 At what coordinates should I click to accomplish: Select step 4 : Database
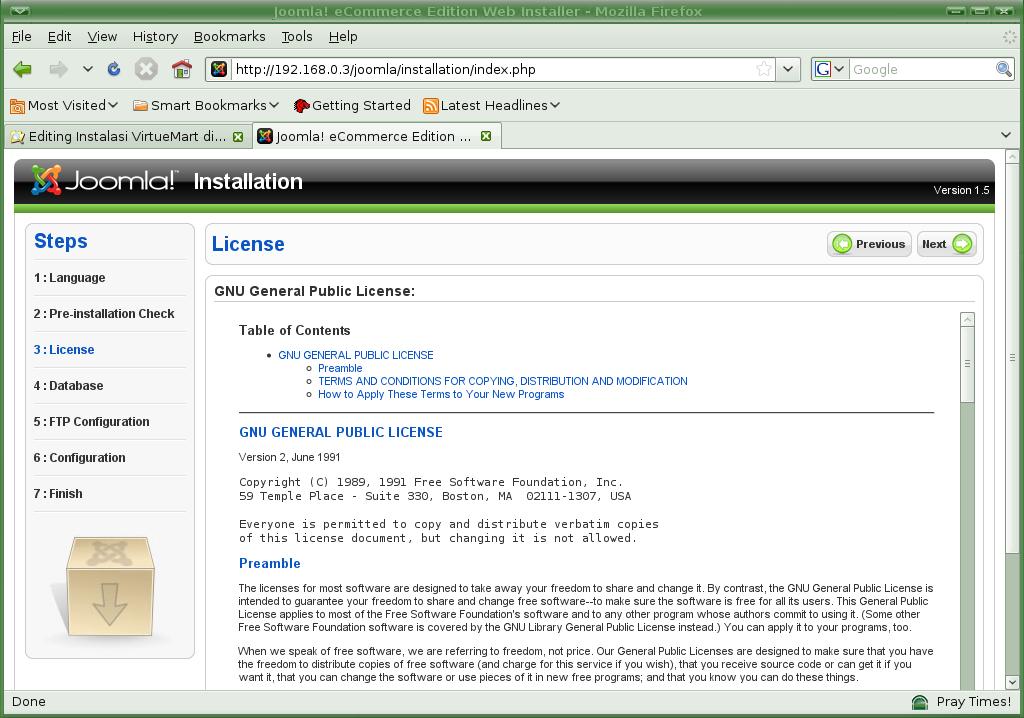tap(68, 385)
